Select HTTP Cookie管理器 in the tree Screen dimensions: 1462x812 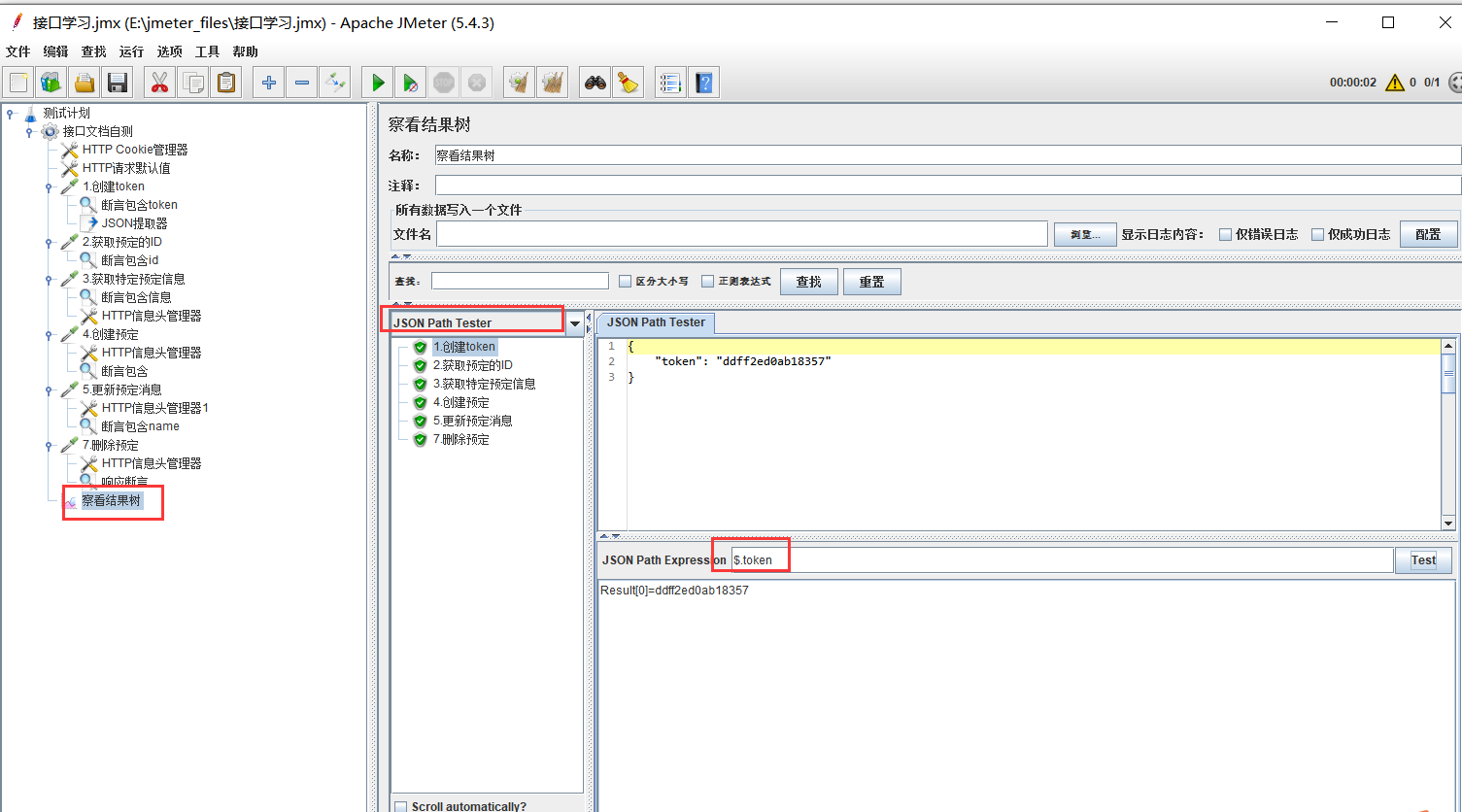[x=135, y=150]
